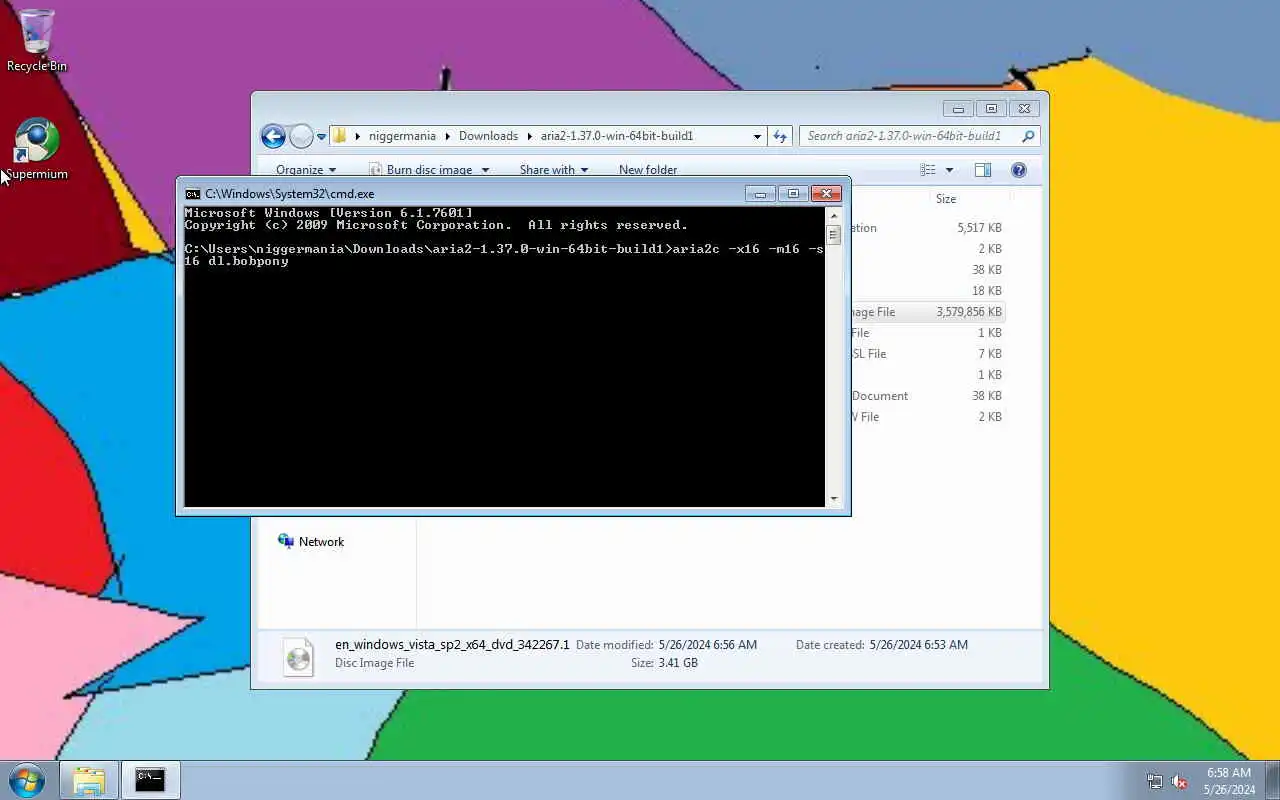Click the Date created value 5/26/2024 6:53 AM

coord(918,645)
